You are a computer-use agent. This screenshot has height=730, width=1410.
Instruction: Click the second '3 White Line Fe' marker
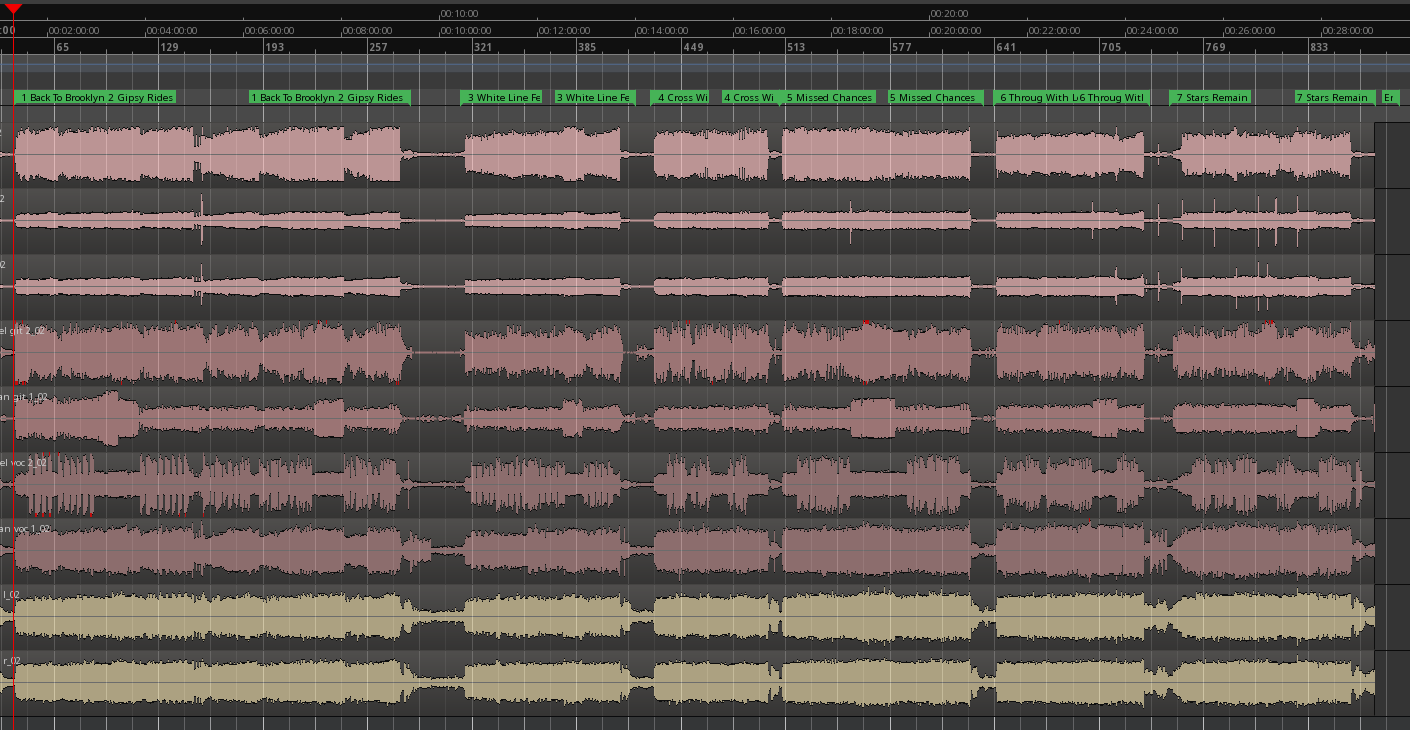[x=593, y=98]
